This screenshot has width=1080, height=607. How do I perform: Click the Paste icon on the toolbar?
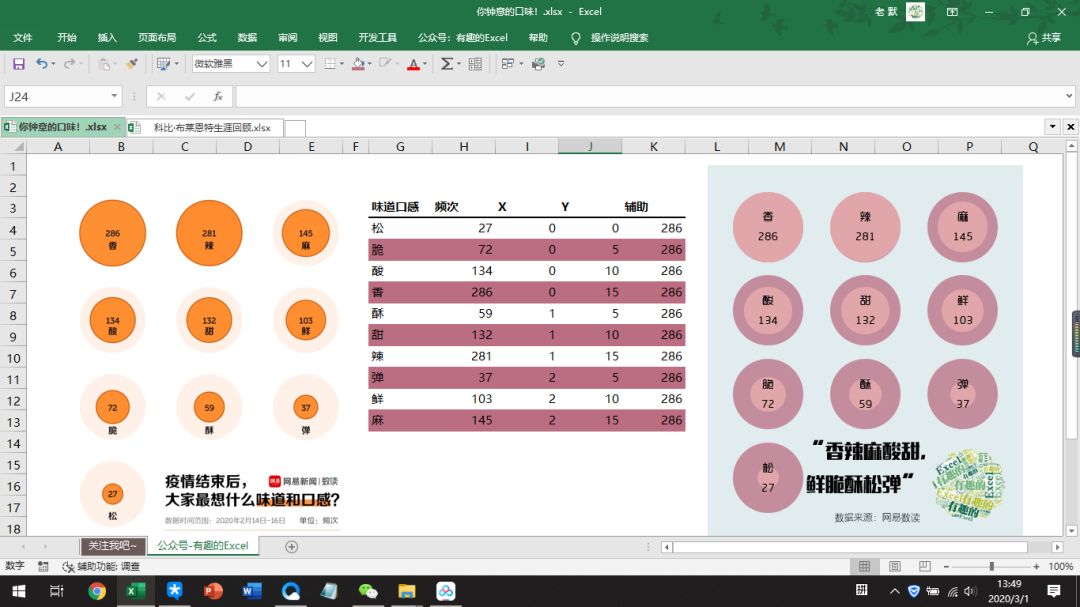point(105,63)
